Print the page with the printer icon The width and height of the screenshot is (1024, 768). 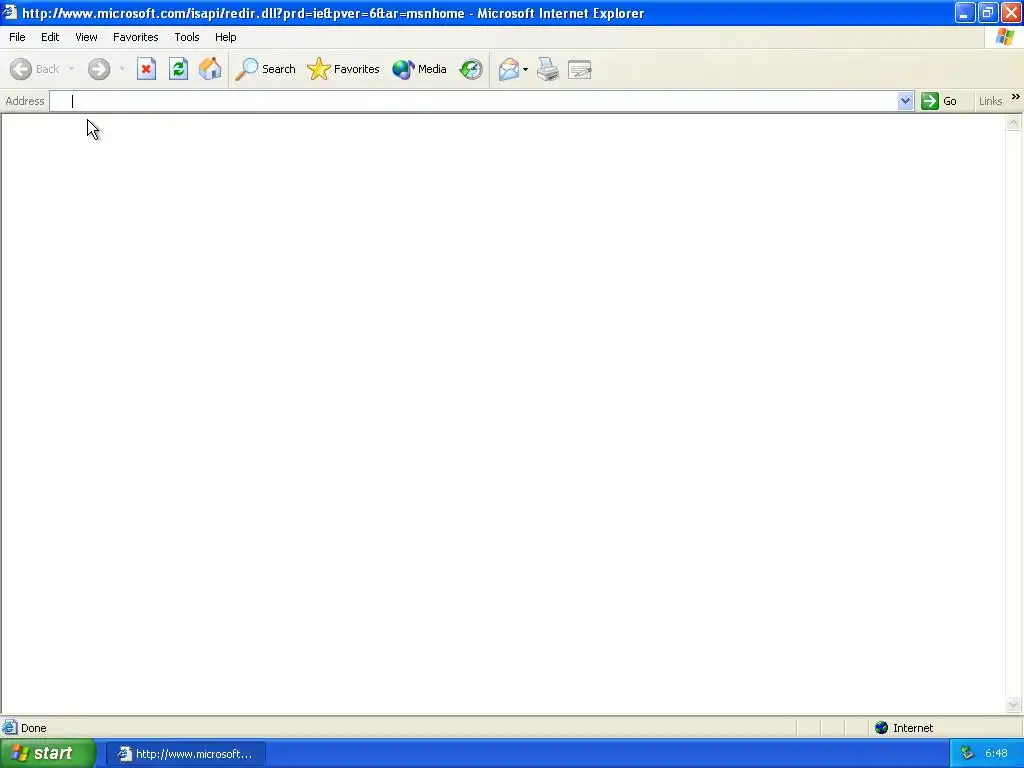click(x=548, y=69)
